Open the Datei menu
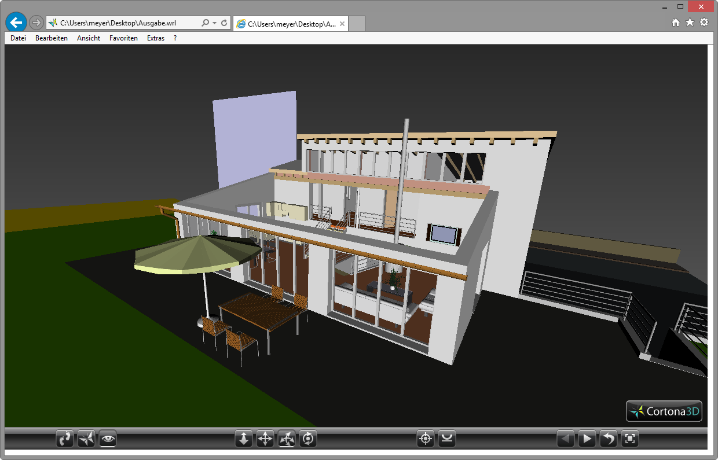 [18, 38]
